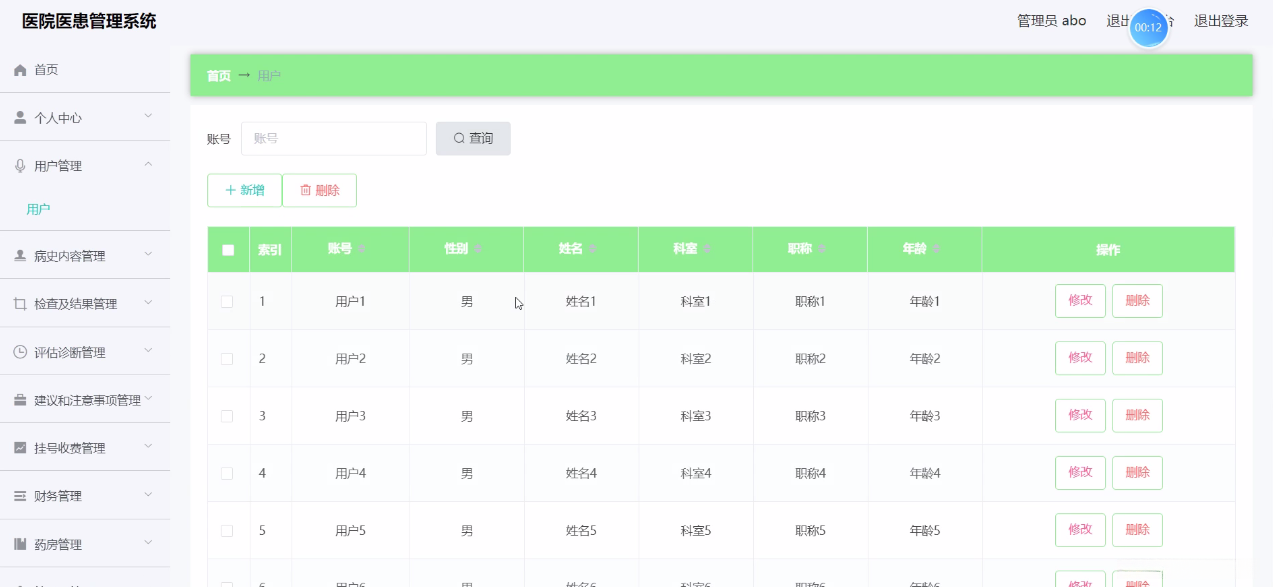
Task: Check the row checkbox for 用户4
Action: 227,473
